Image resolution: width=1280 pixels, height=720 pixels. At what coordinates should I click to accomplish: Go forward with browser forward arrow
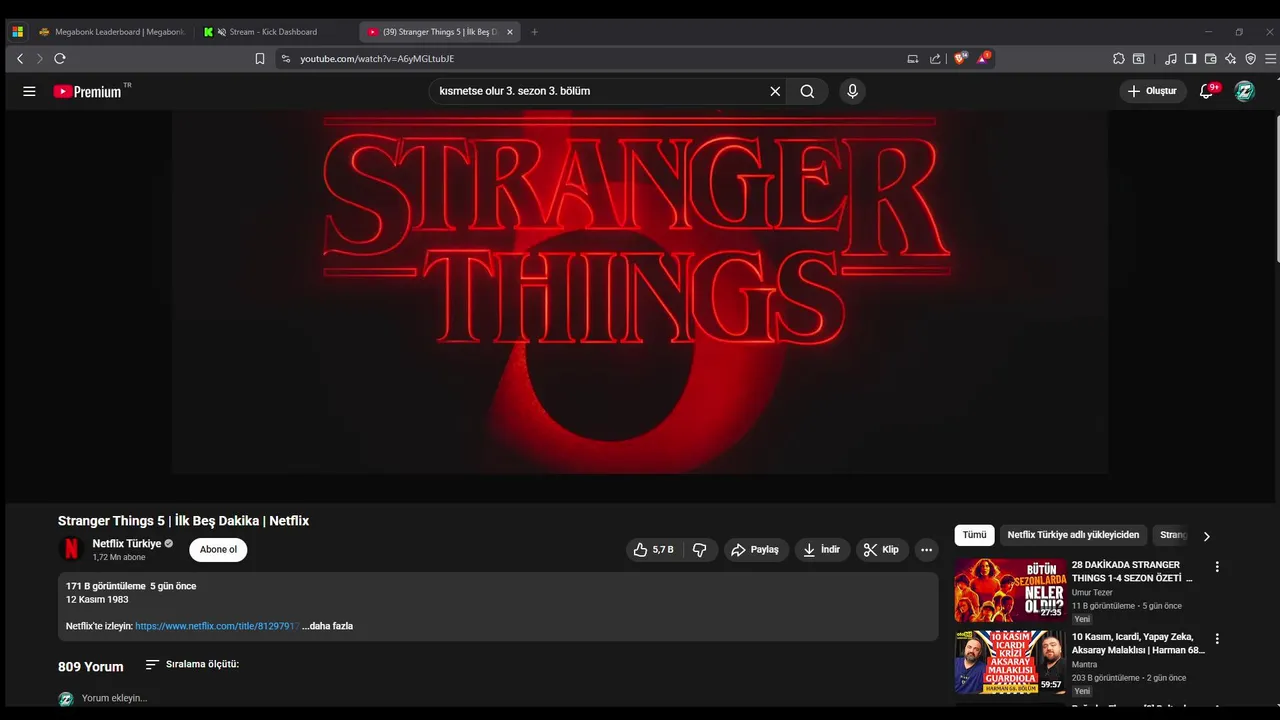click(x=39, y=59)
